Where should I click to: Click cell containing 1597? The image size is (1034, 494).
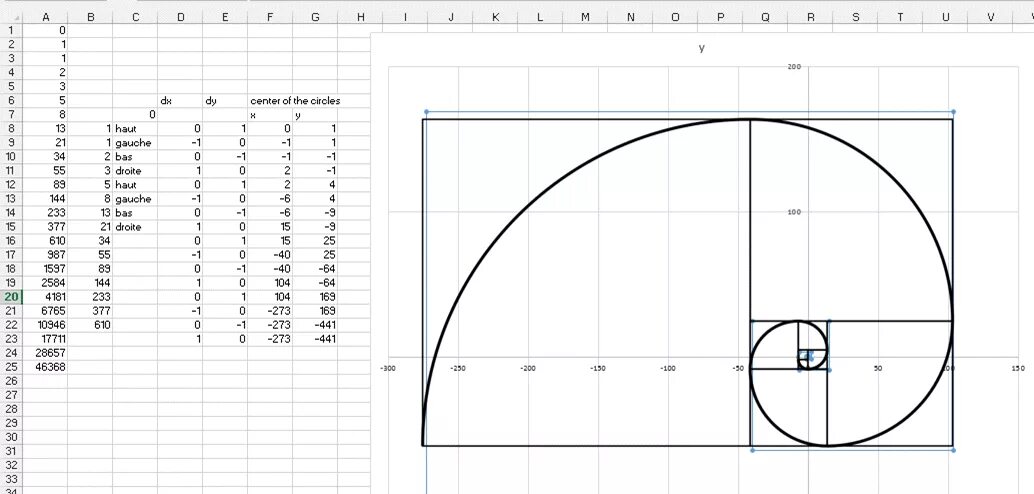coord(46,268)
